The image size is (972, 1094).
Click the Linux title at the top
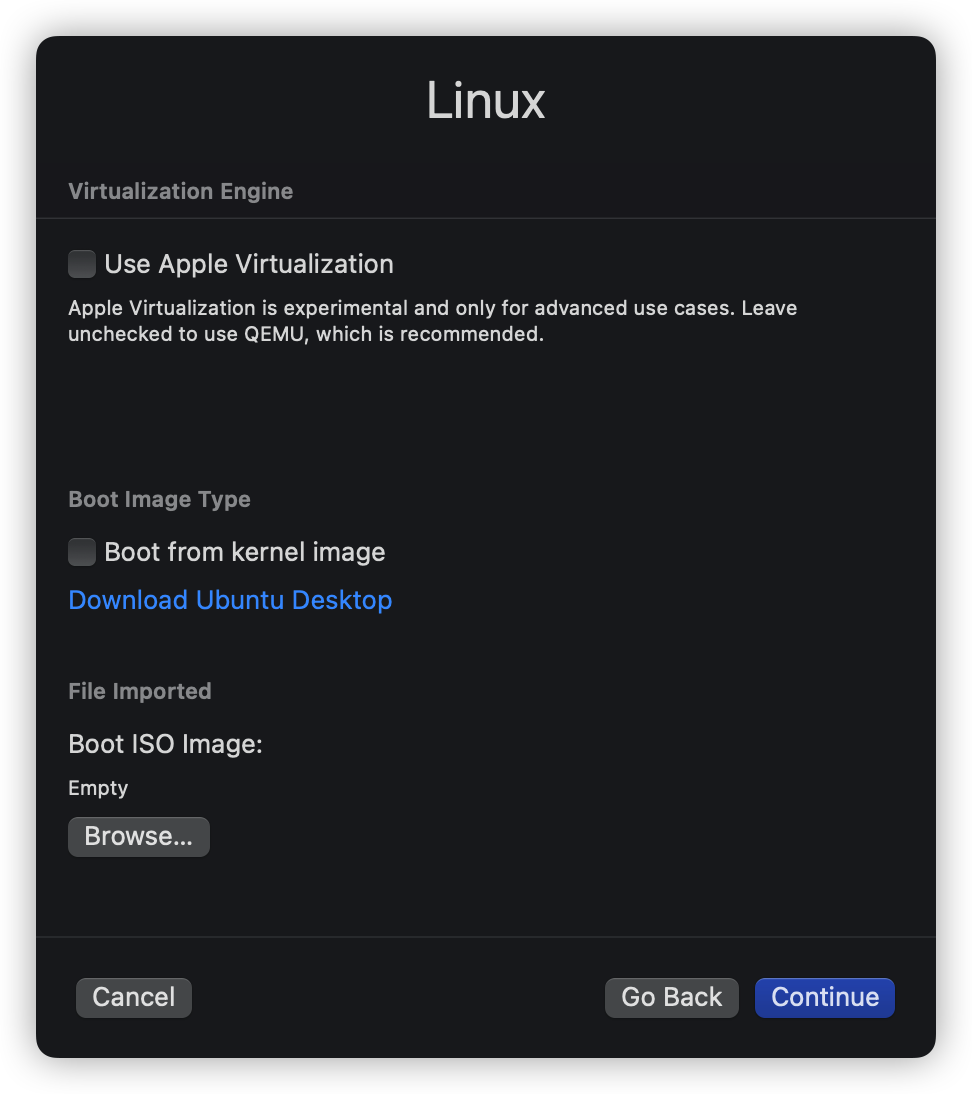[486, 101]
